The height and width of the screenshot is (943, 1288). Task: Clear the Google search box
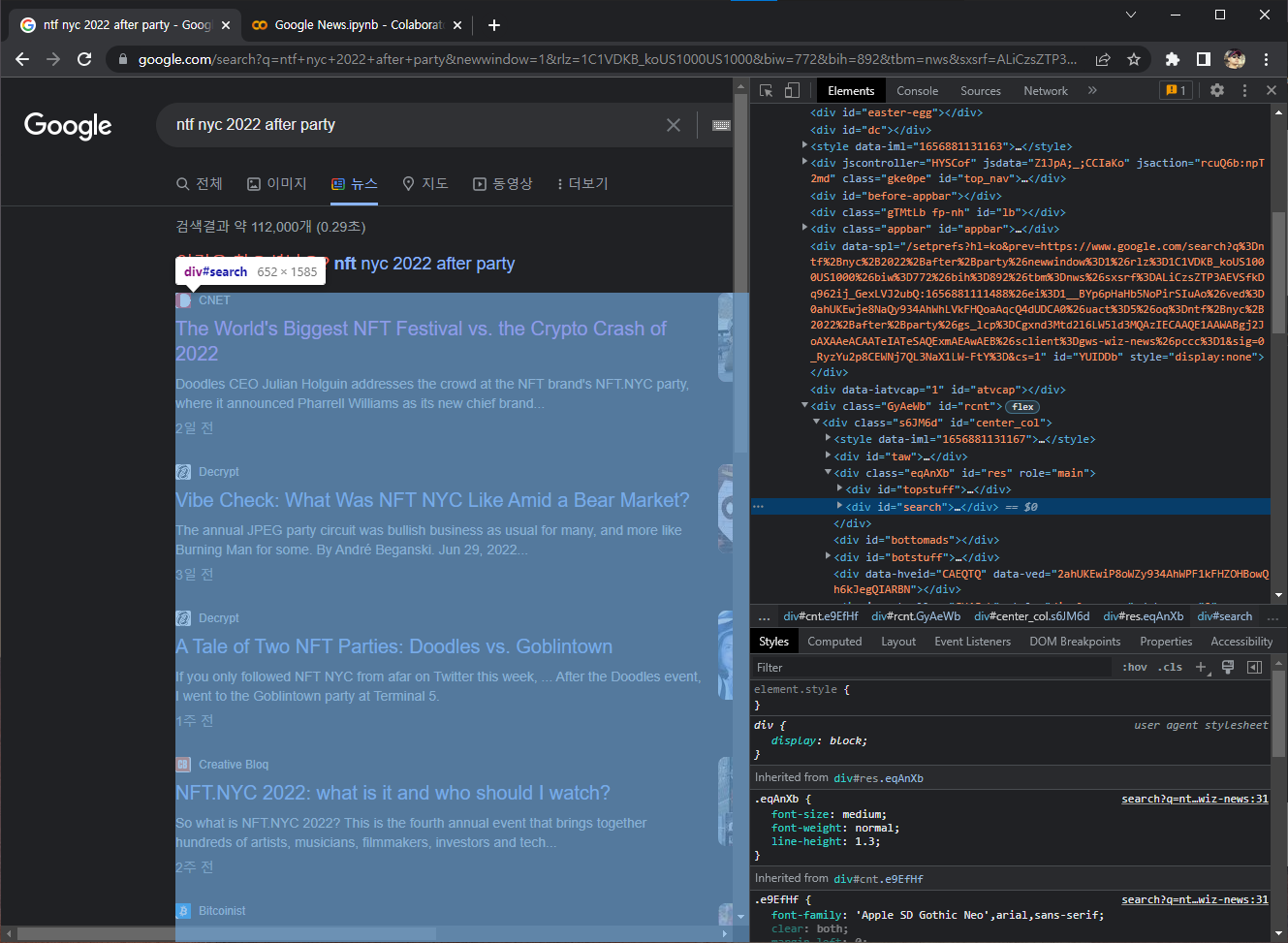[674, 125]
